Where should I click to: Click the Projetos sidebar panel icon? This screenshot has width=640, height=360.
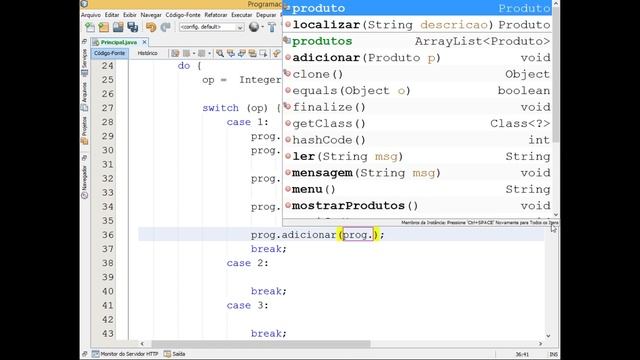coord(84,141)
